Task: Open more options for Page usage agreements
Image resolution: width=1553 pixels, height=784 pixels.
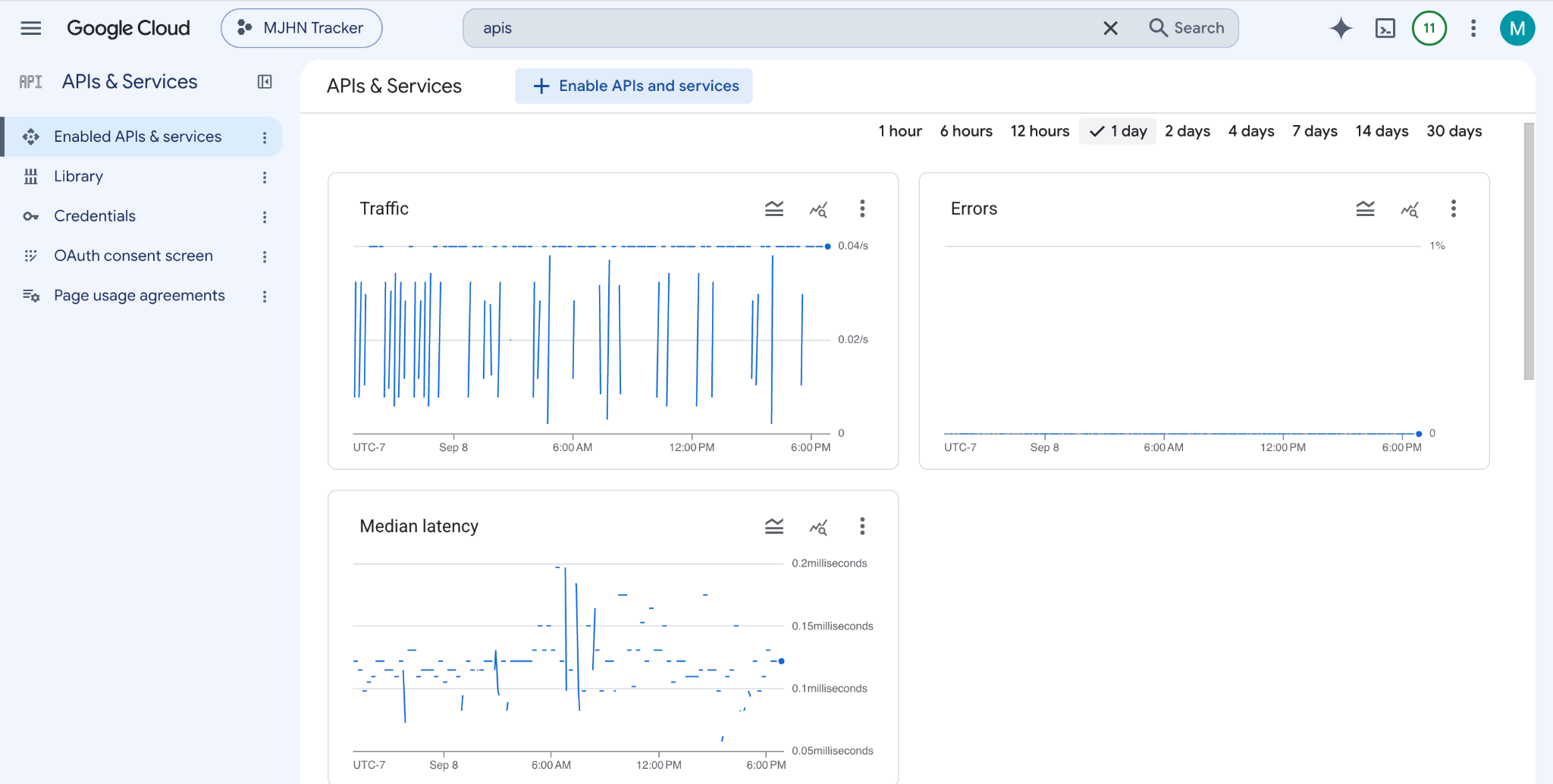Action: (x=265, y=296)
